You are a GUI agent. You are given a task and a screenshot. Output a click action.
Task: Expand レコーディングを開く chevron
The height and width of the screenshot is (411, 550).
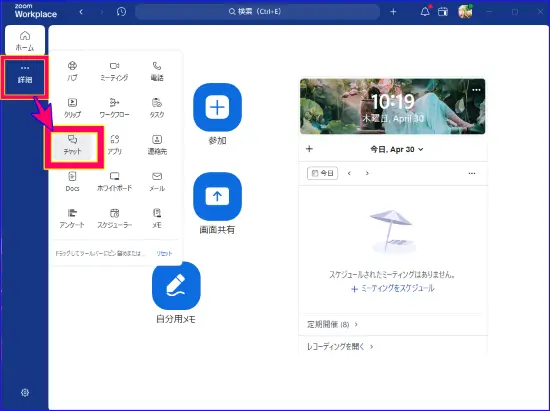point(371,346)
